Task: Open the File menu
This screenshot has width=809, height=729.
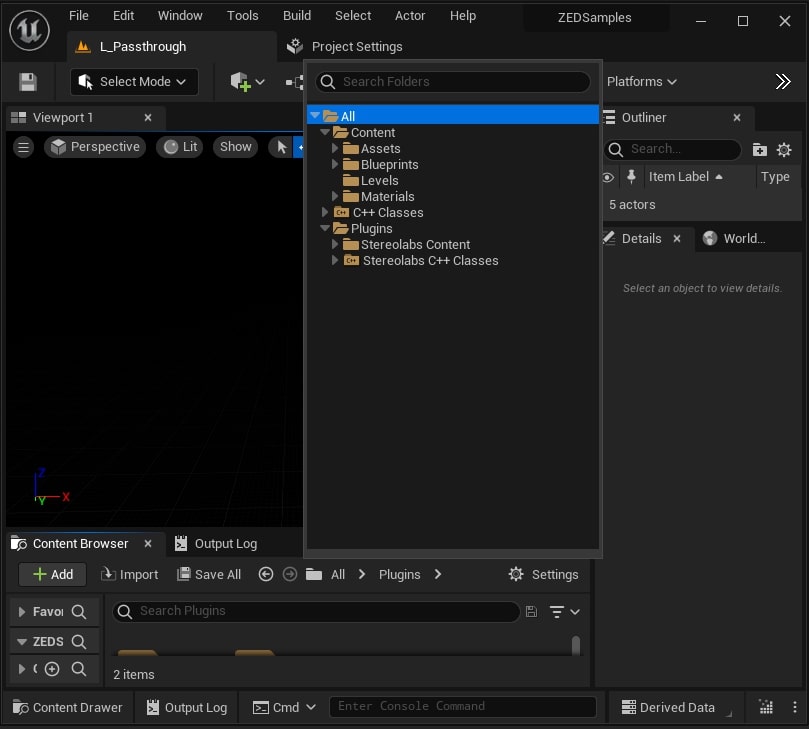Action: (x=78, y=15)
